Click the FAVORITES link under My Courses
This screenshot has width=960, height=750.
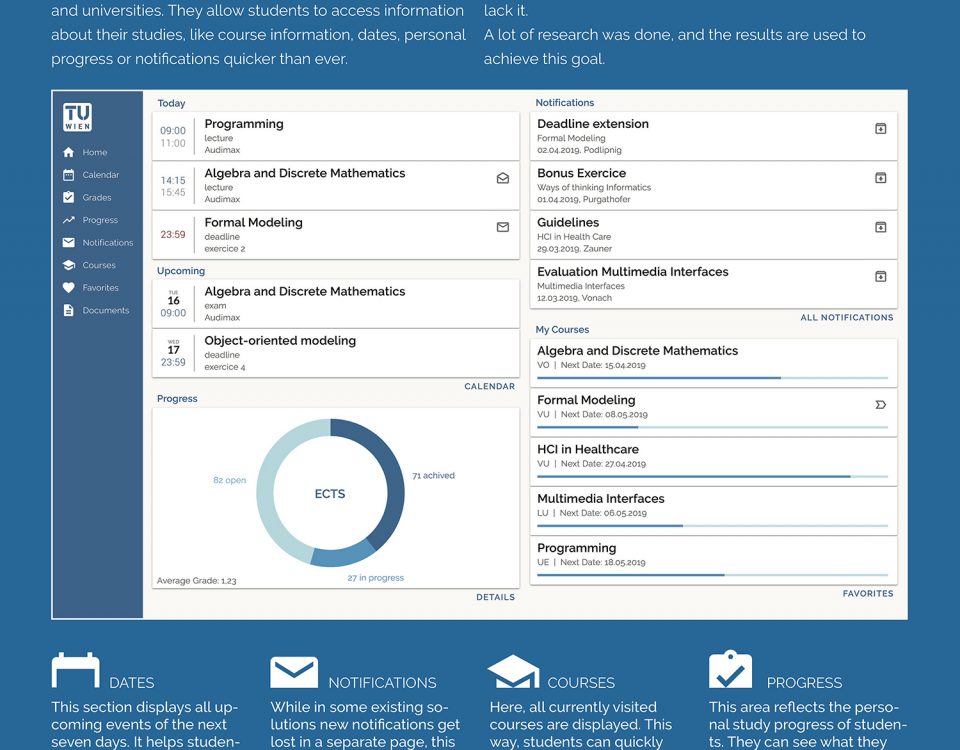[x=867, y=593]
